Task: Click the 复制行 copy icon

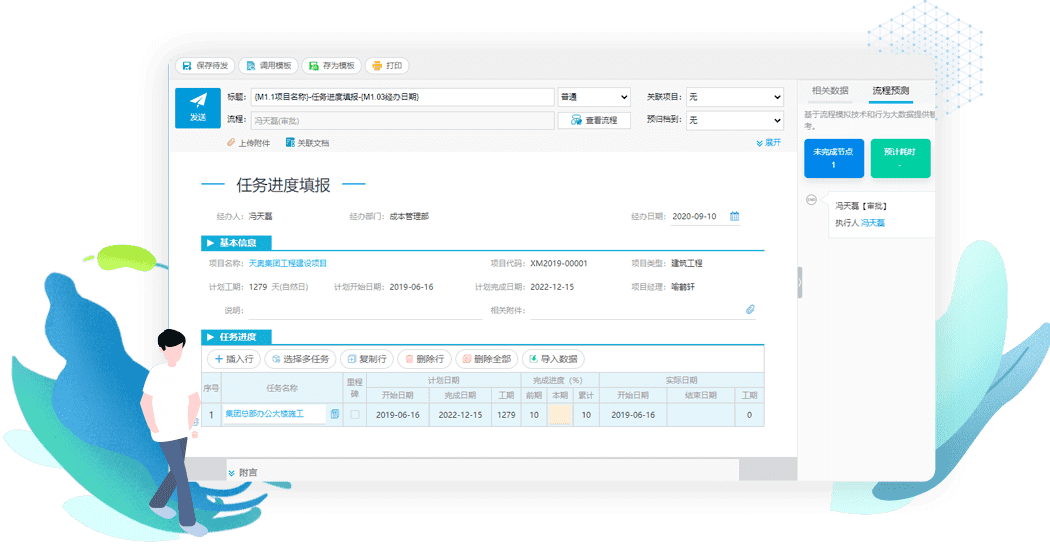Action: pyautogui.click(x=352, y=359)
